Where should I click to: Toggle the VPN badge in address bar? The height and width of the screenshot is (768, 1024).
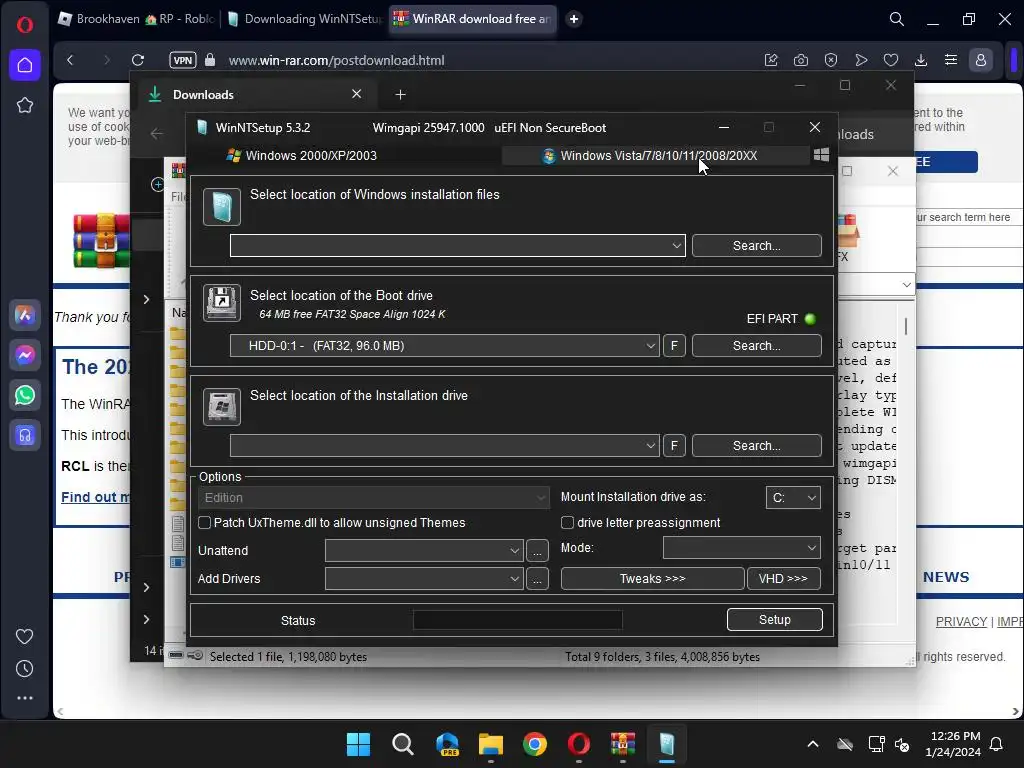coord(183,60)
